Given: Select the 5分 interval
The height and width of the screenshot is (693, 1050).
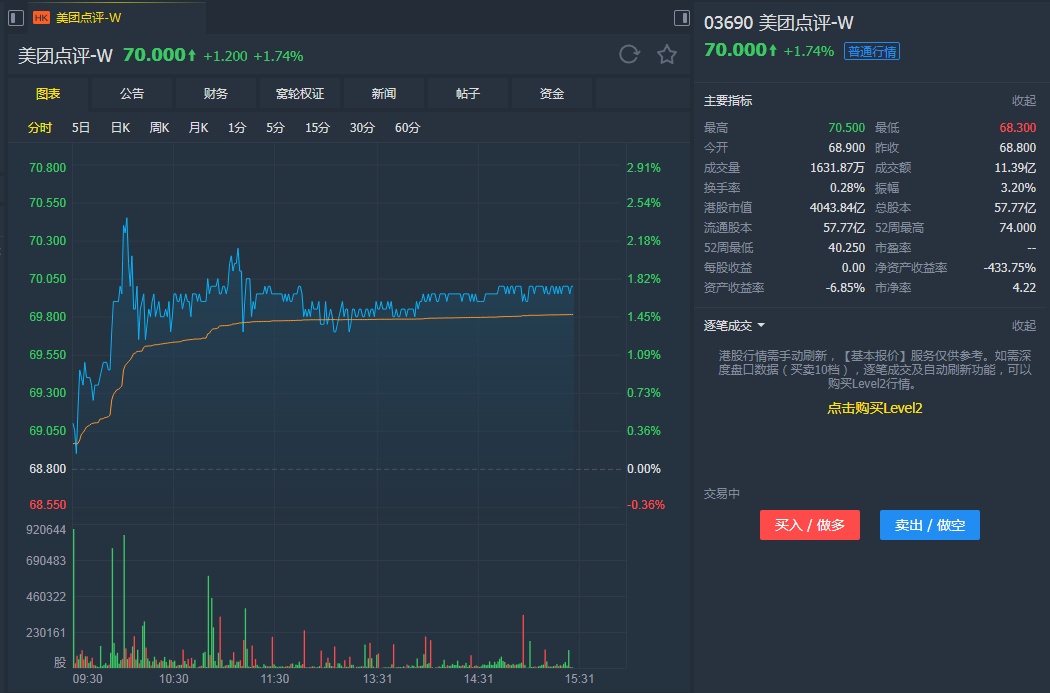Looking at the screenshot, I should 275,127.
